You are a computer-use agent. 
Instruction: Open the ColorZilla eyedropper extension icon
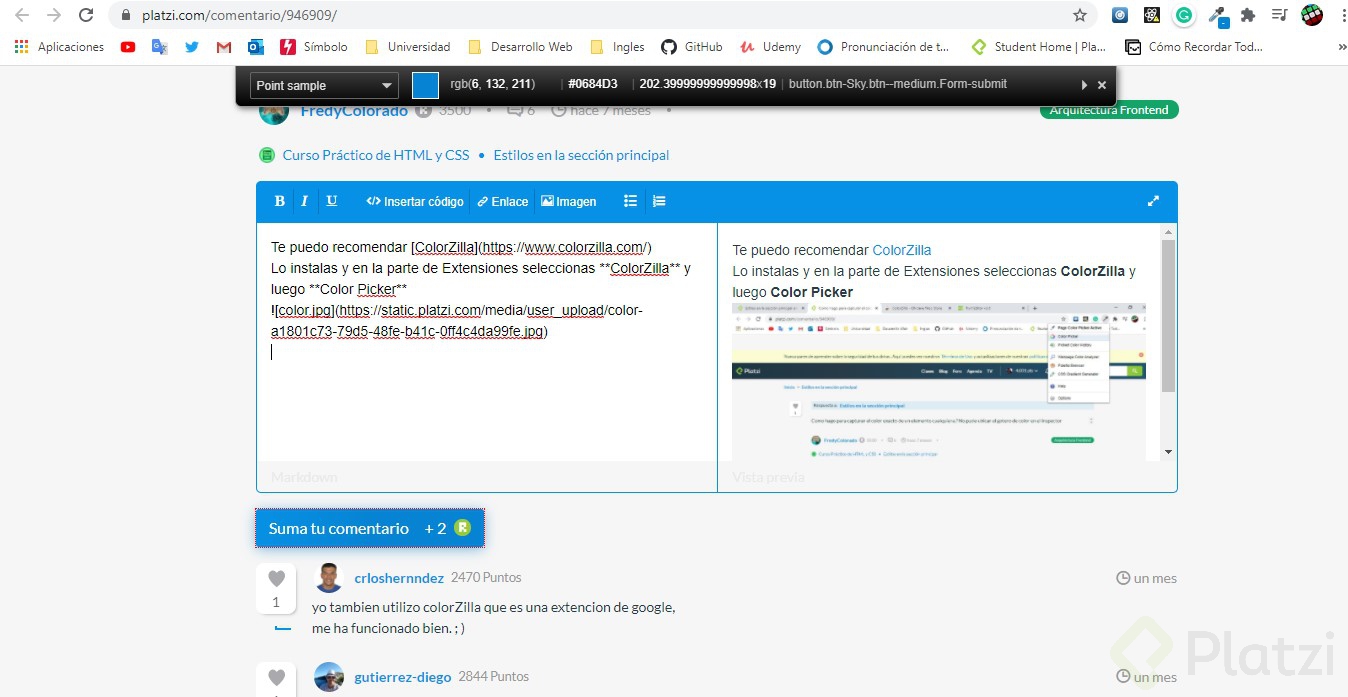pos(1217,15)
